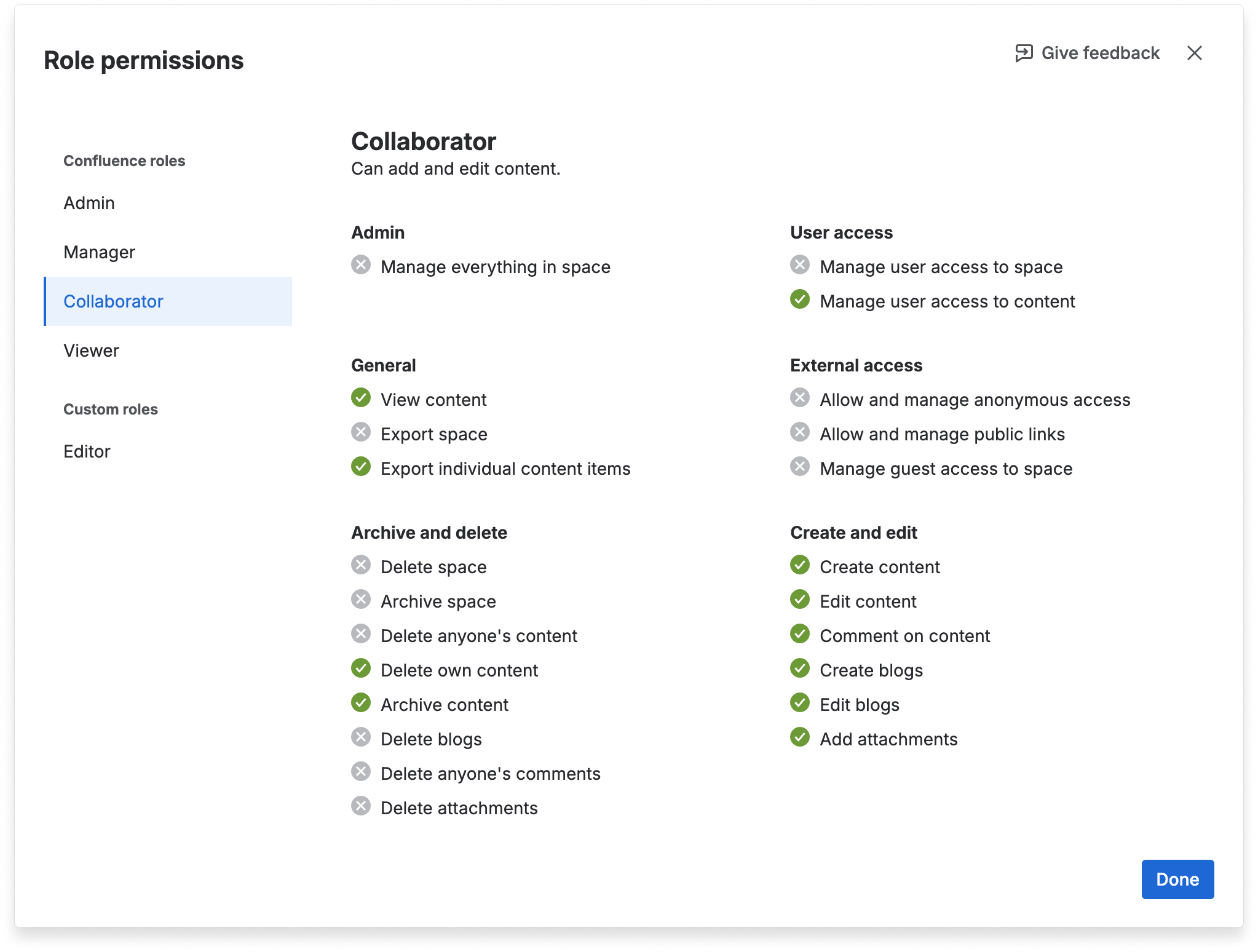
Task: Enable the Delete blogs permission
Action: 361,737
